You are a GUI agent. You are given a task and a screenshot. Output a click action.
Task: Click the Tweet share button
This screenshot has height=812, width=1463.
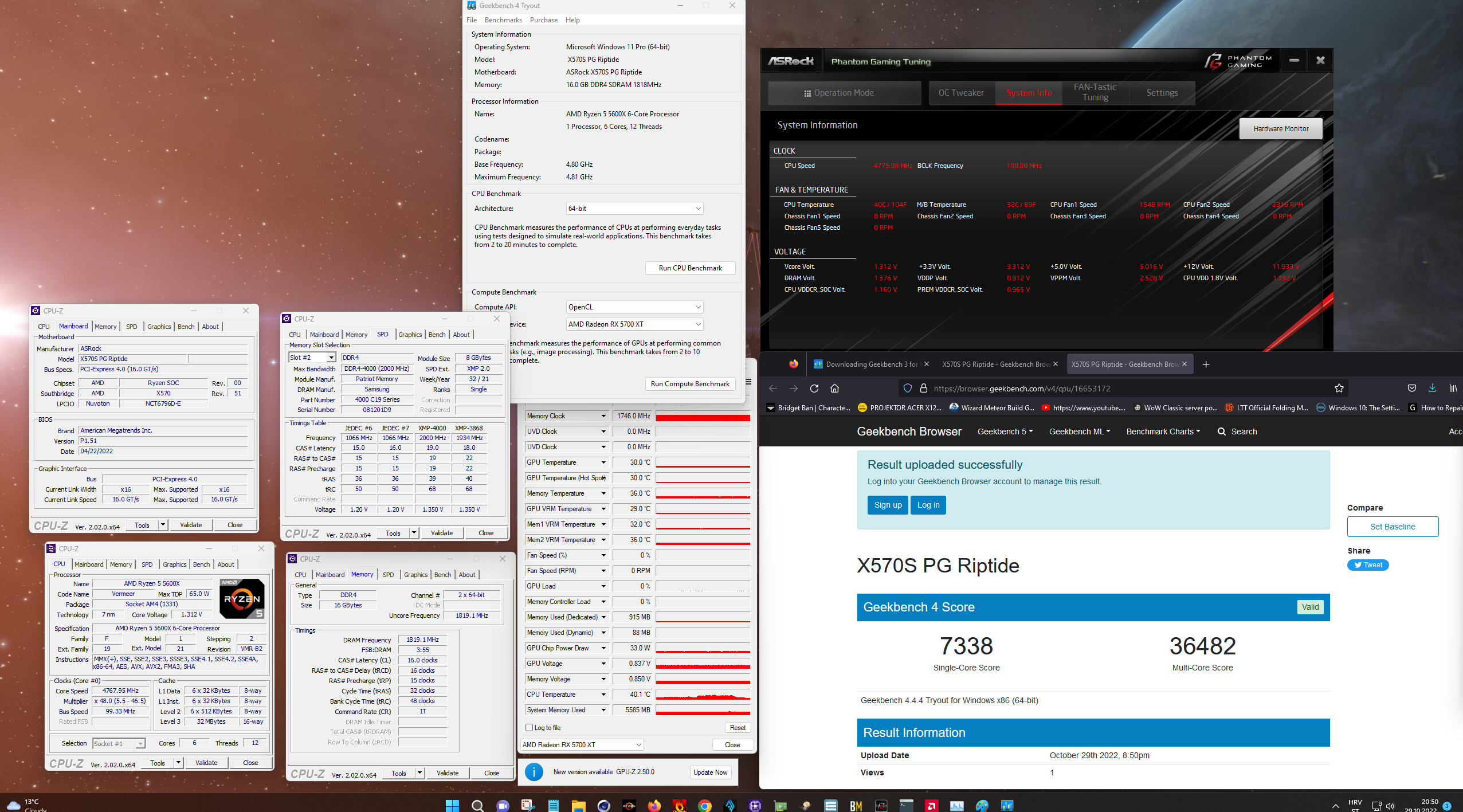(1368, 565)
